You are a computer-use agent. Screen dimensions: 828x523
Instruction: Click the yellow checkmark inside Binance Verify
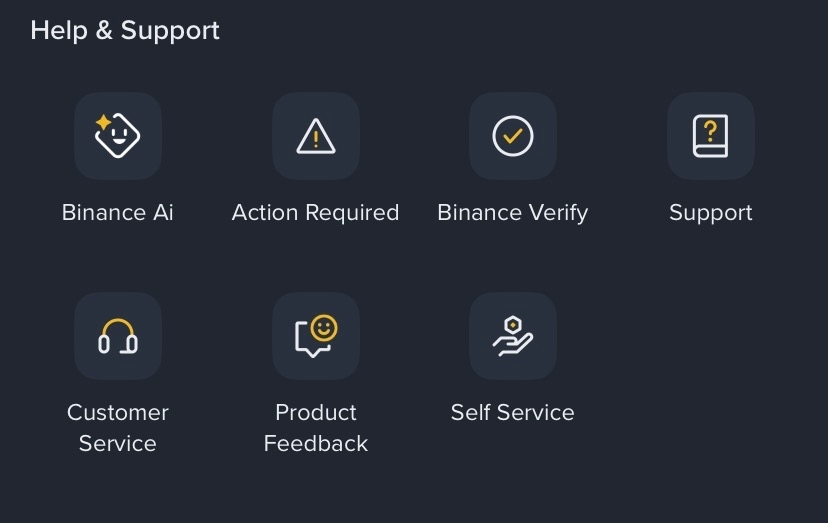point(513,136)
